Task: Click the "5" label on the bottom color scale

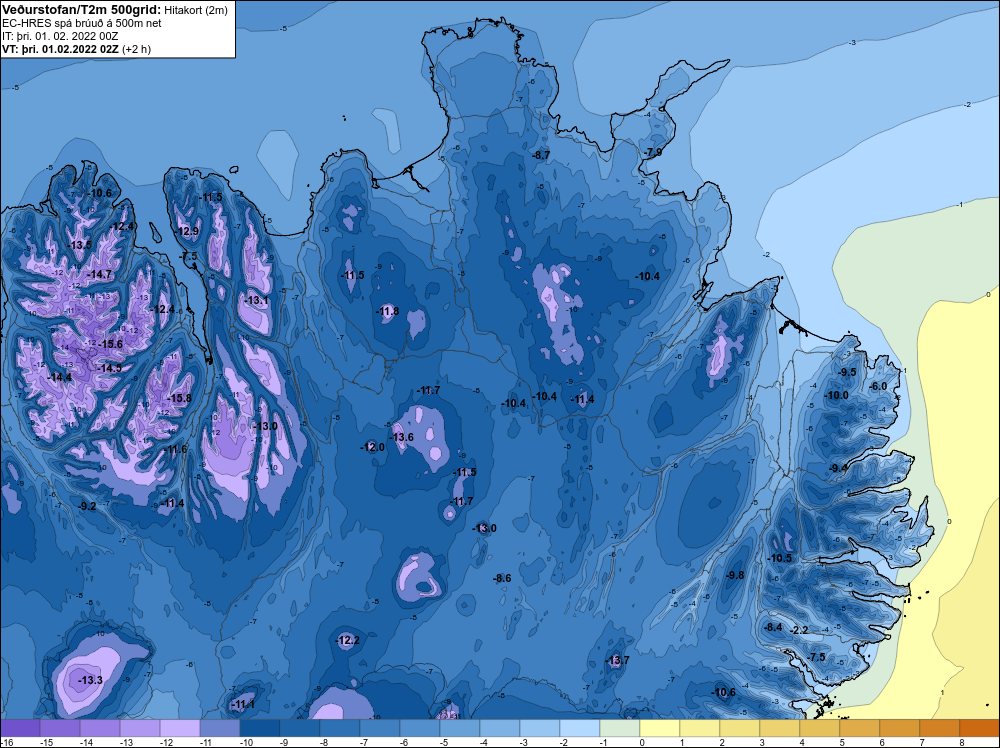Action: tap(842, 742)
